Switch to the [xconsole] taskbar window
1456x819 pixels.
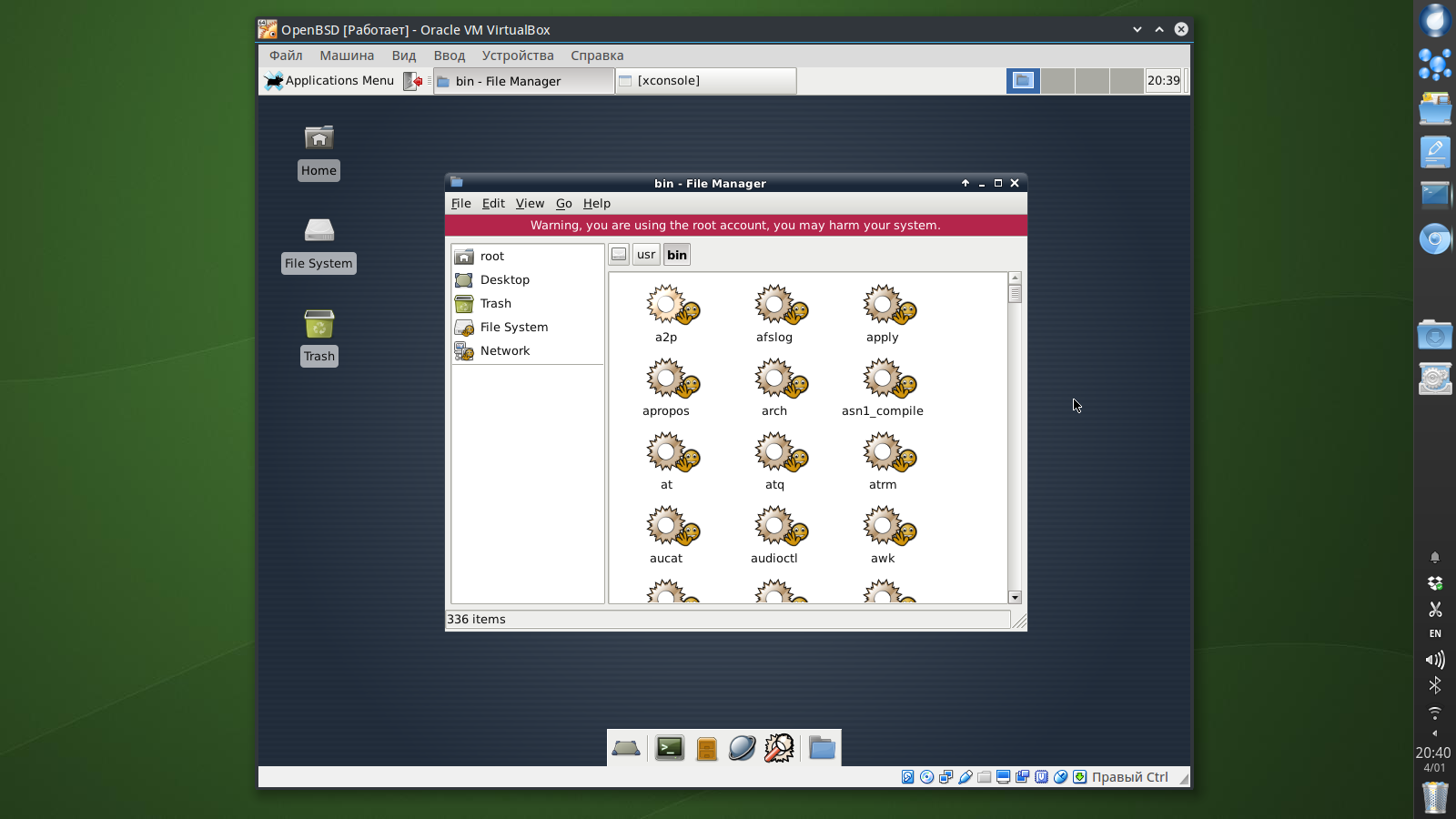706,81
